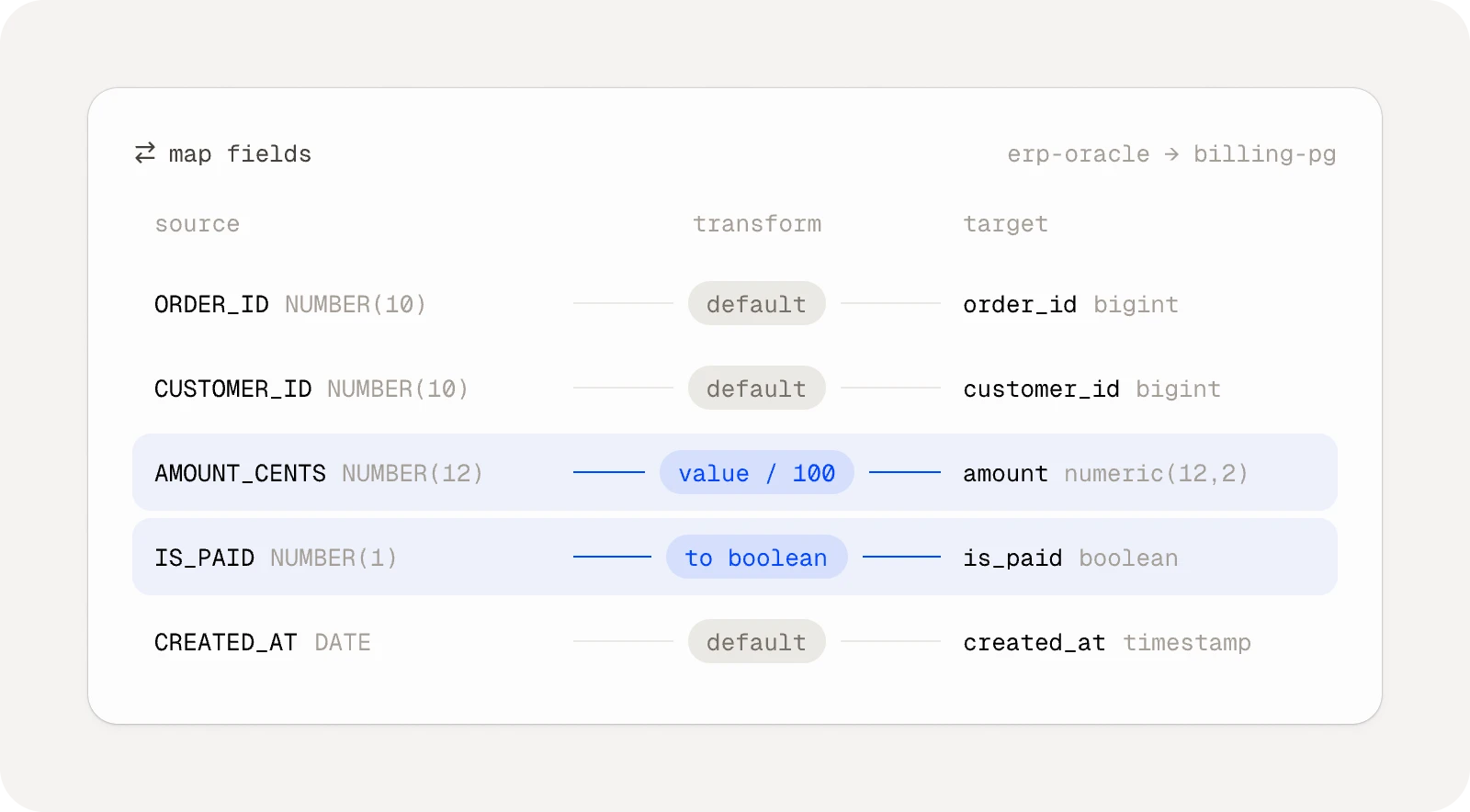Screen dimensions: 1470x812
Task: Click the transform column header
Action: 757,223
